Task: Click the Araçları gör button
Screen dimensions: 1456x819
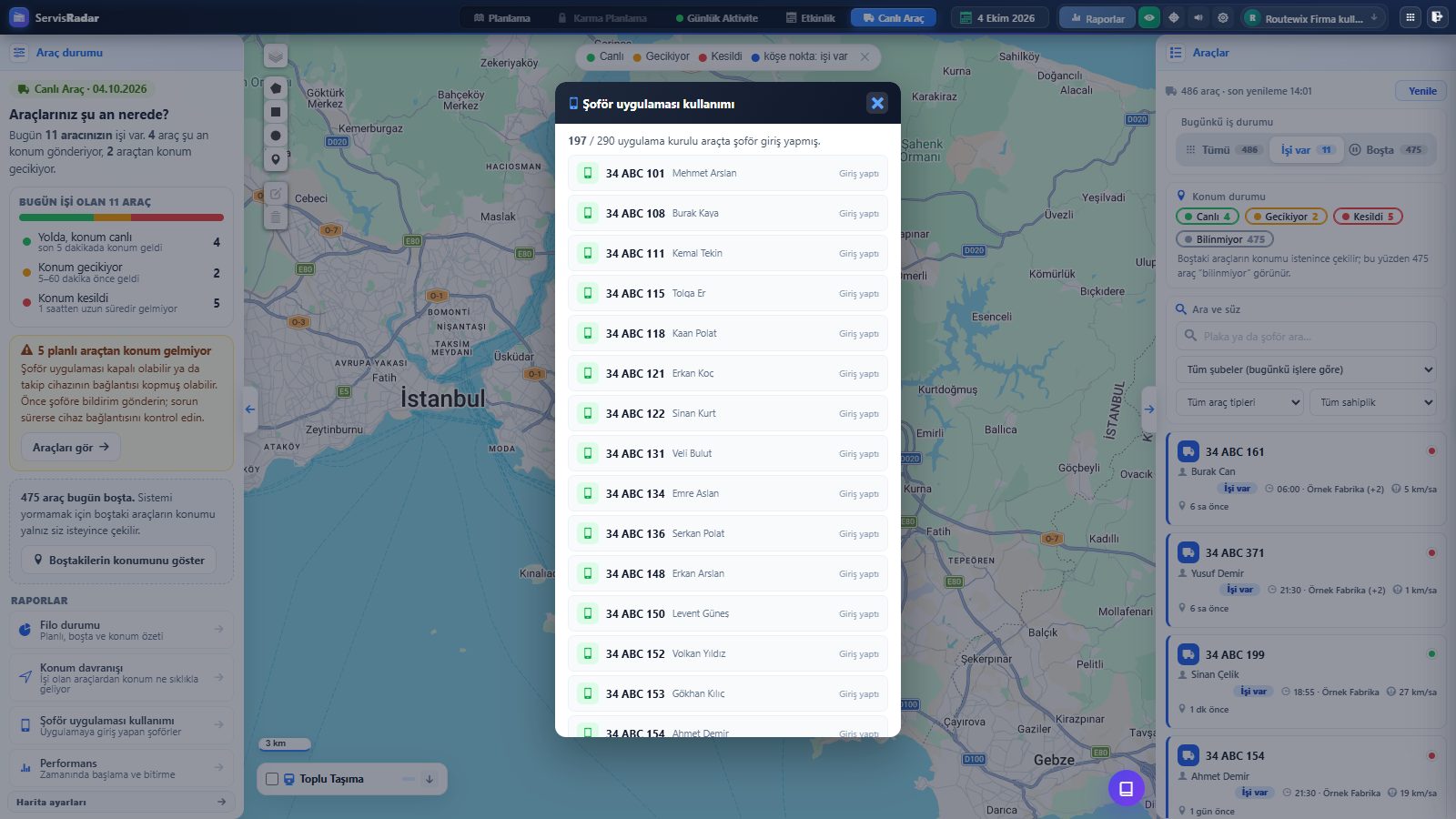Action: pos(71,447)
